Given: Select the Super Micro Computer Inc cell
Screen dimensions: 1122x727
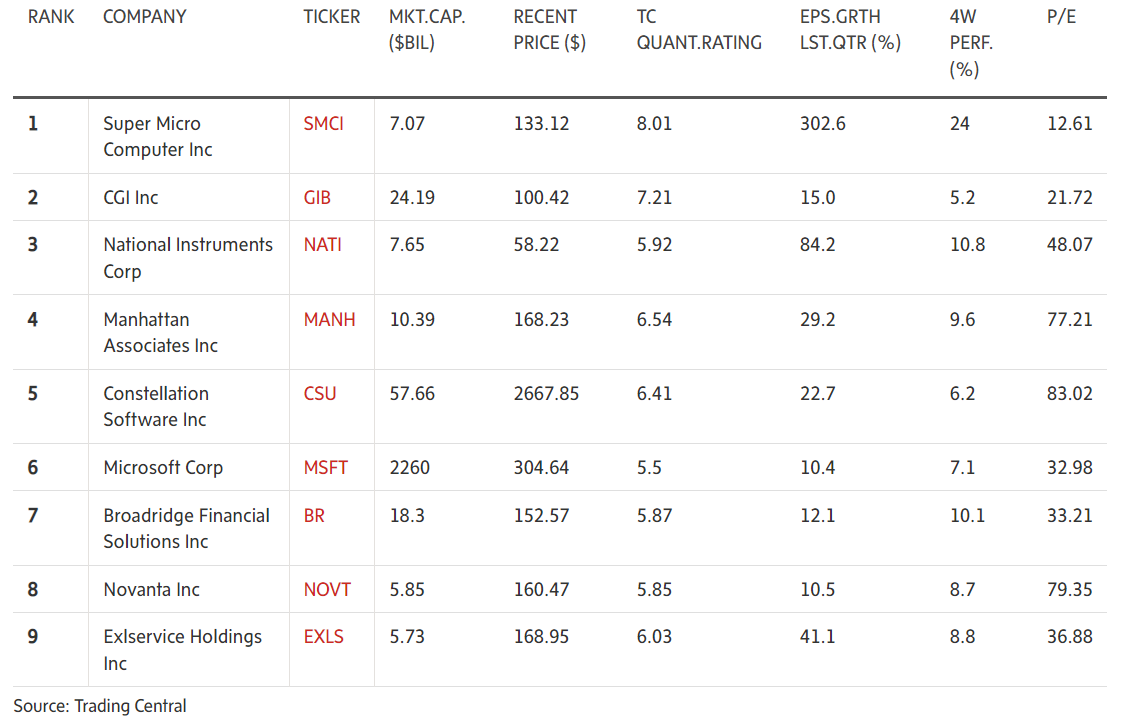Looking at the screenshot, I should click(x=189, y=137).
